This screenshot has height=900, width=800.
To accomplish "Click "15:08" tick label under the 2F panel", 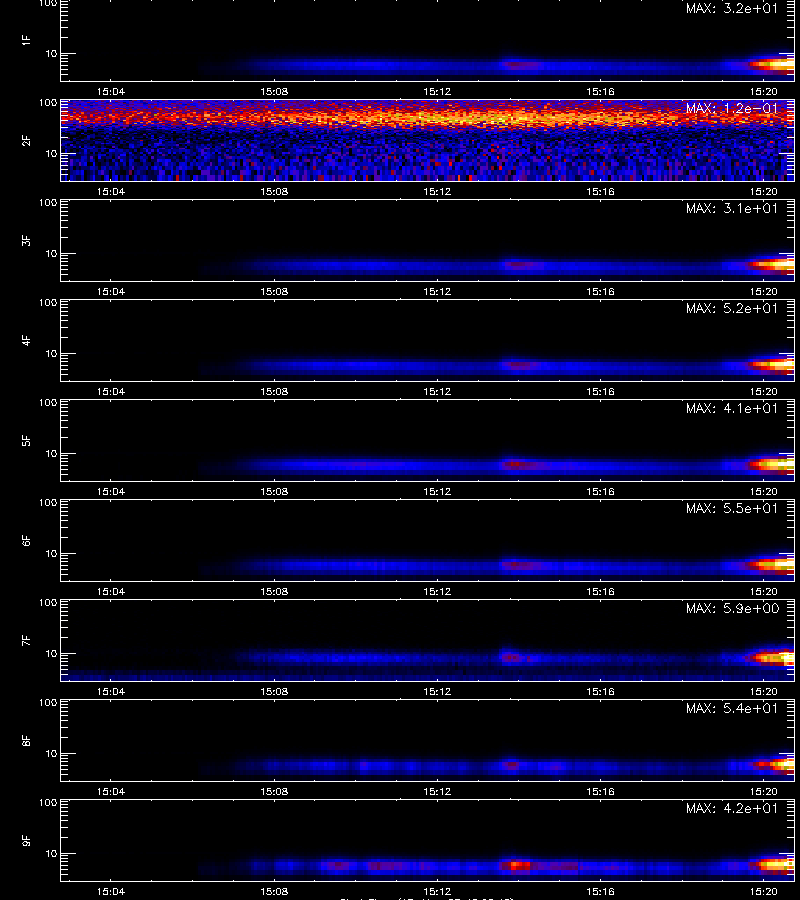I will click(x=274, y=191).
